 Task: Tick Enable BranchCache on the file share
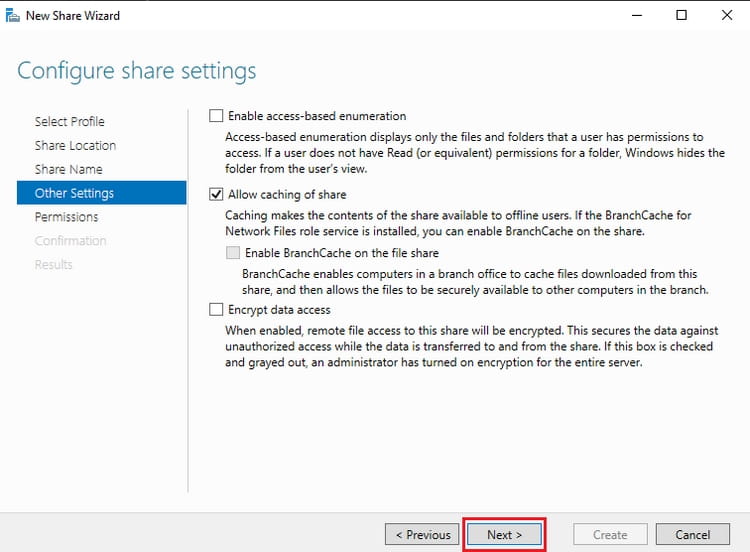233,253
